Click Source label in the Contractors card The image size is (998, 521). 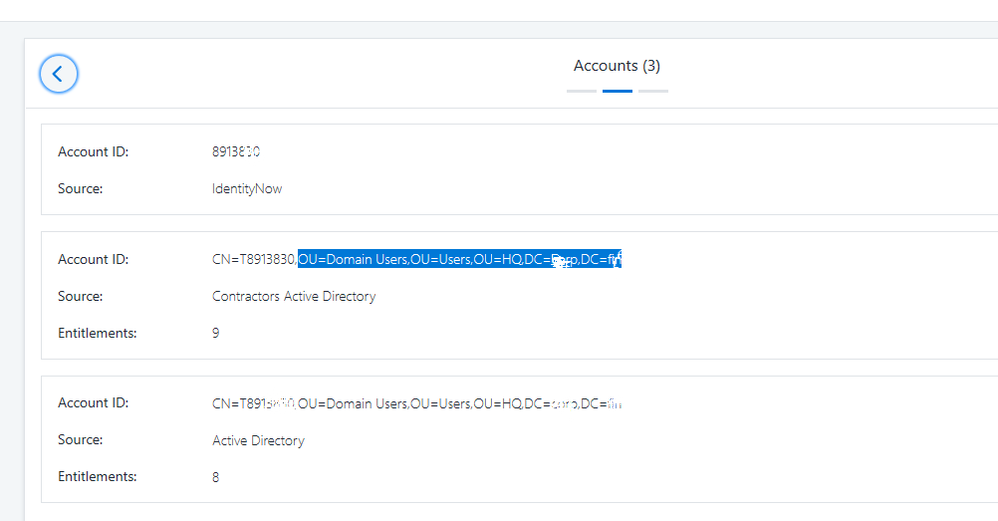80,296
